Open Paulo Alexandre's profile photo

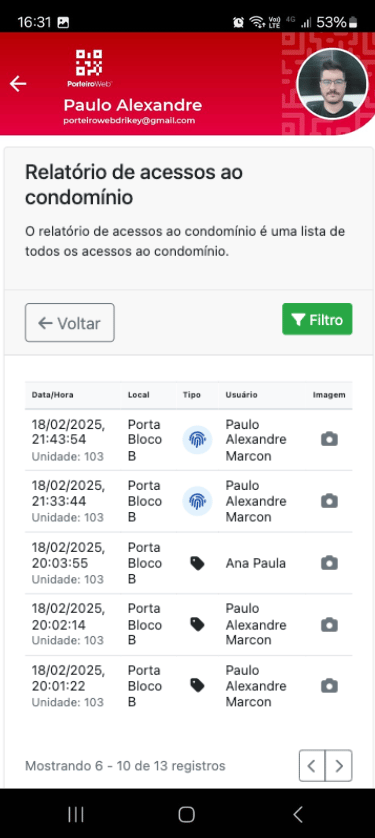(332, 84)
